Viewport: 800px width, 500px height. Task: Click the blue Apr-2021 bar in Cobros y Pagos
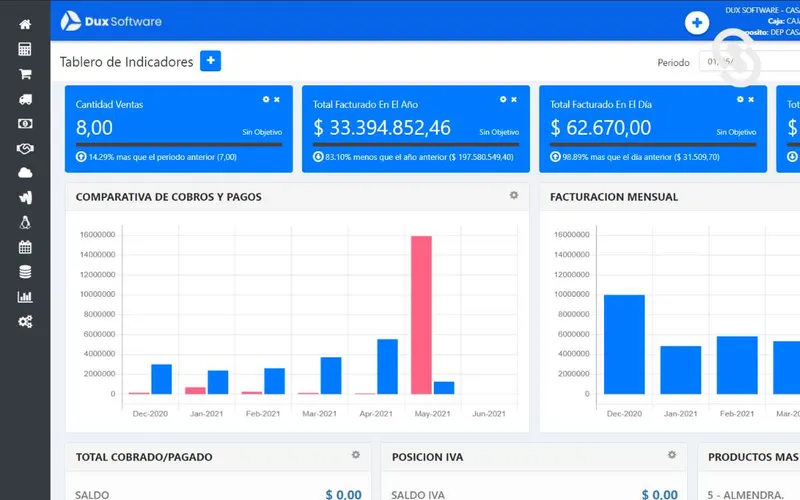point(388,366)
